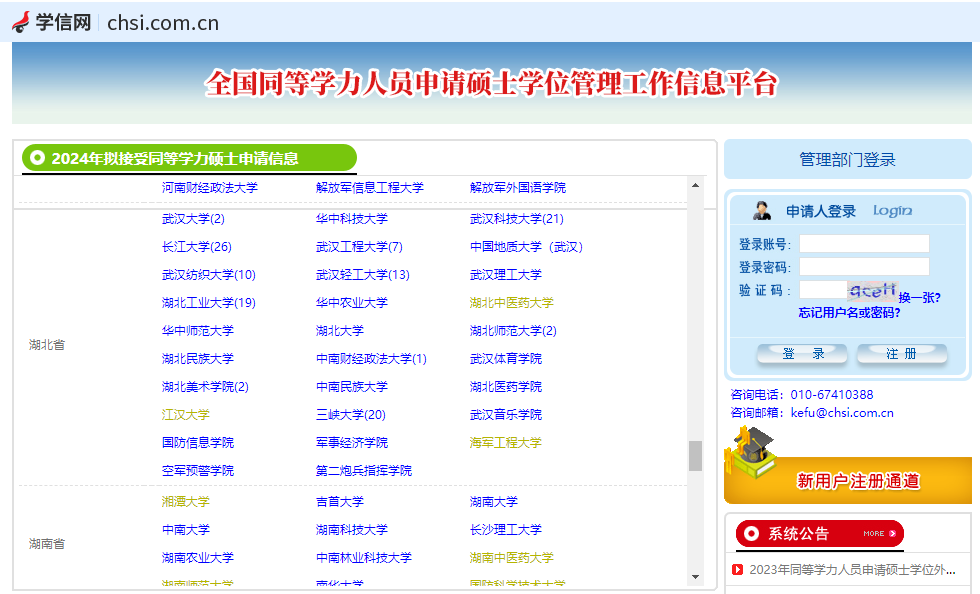Click the 登录 button
Screen dimensions: 980x594
coord(802,354)
